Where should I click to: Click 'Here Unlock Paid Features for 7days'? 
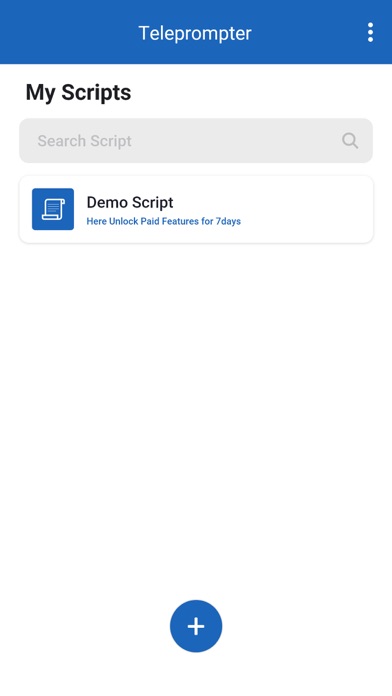tap(163, 221)
